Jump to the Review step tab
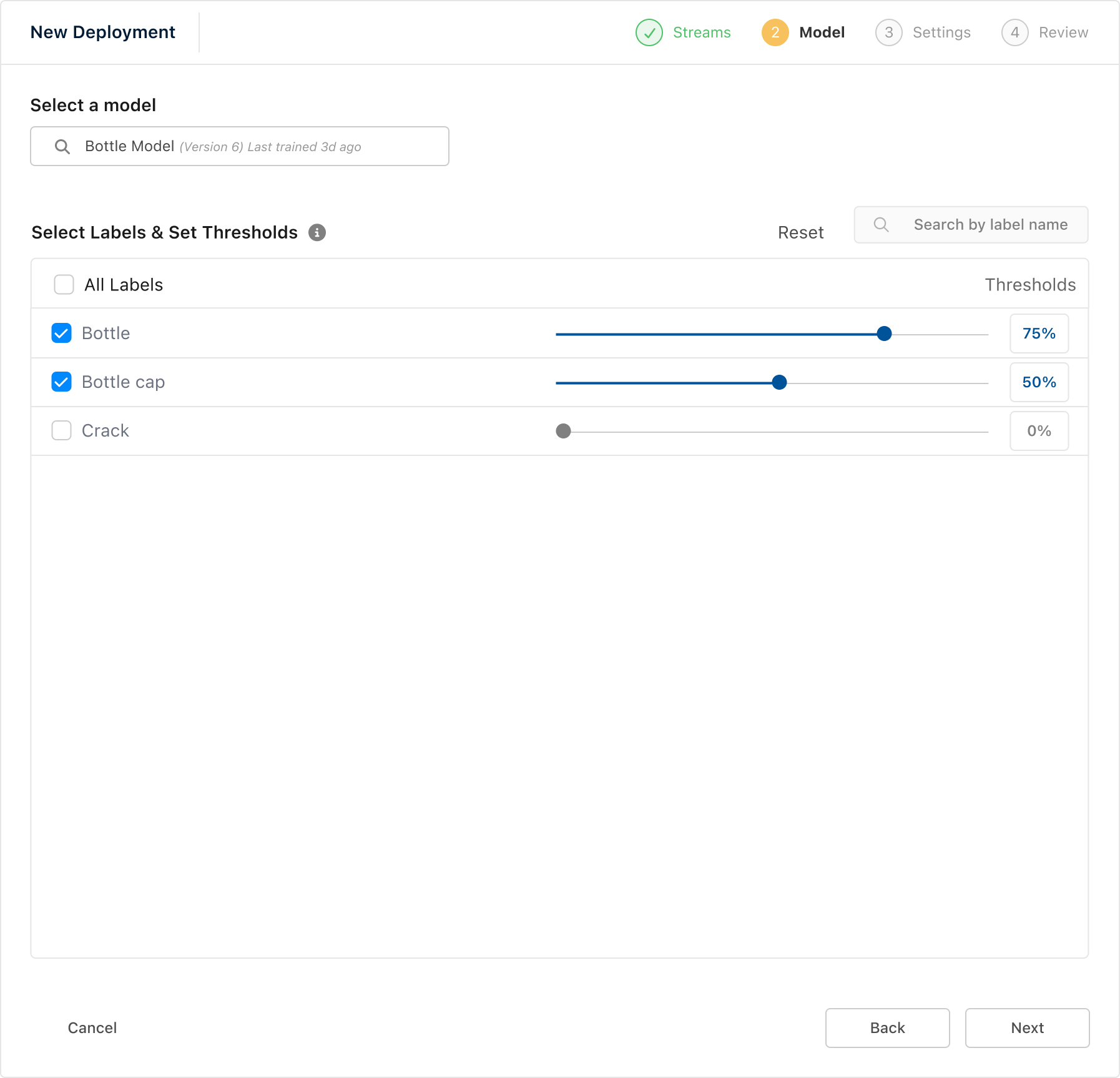 (x=1063, y=32)
